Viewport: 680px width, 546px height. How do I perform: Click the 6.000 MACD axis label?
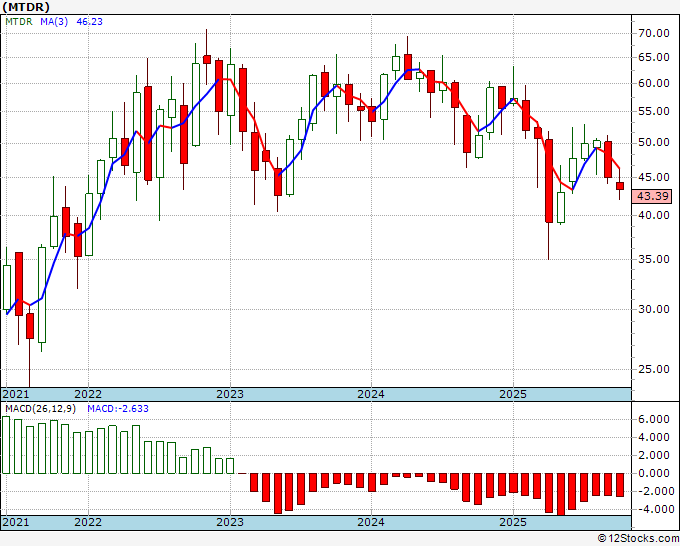654,419
